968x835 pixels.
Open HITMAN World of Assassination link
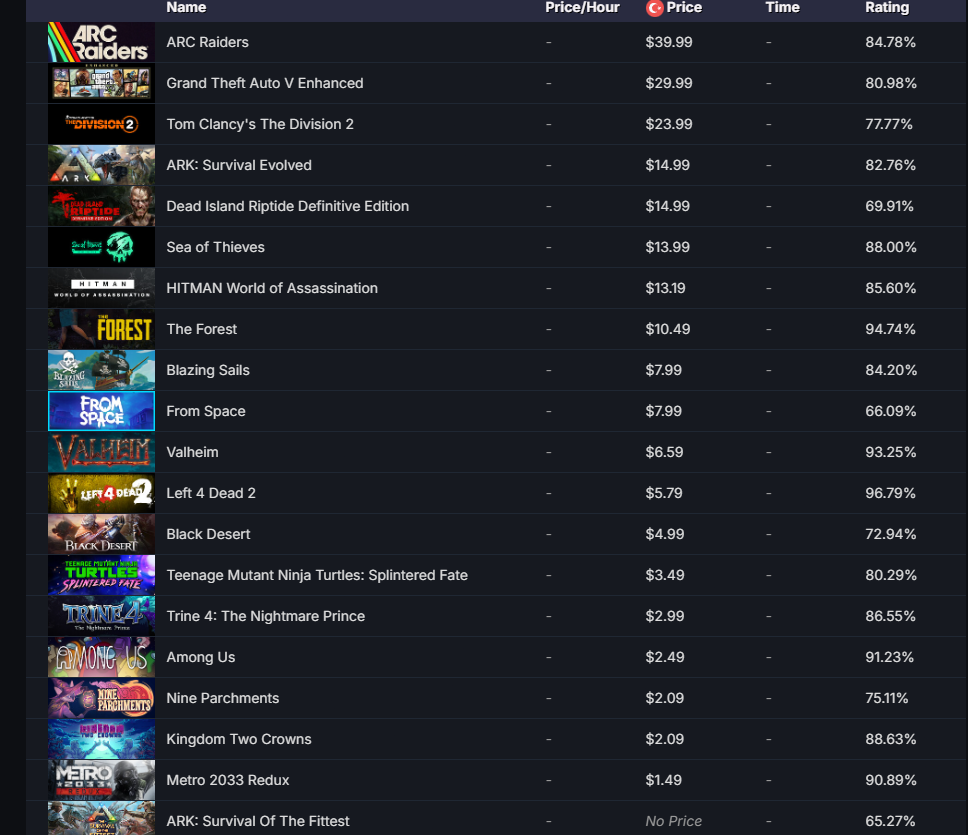[x=272, y=288]
